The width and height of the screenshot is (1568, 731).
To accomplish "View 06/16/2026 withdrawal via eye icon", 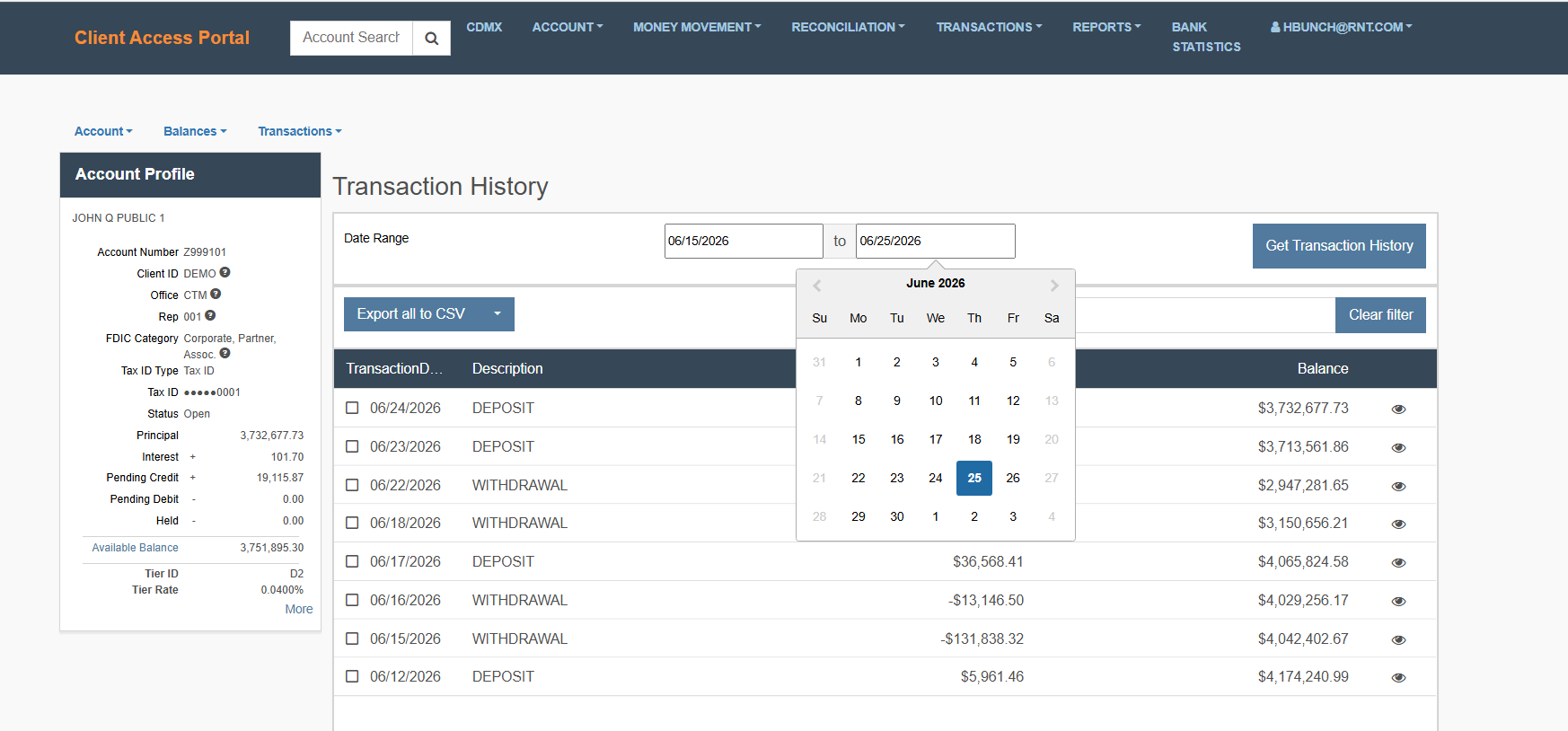I will coord(1398,601).
